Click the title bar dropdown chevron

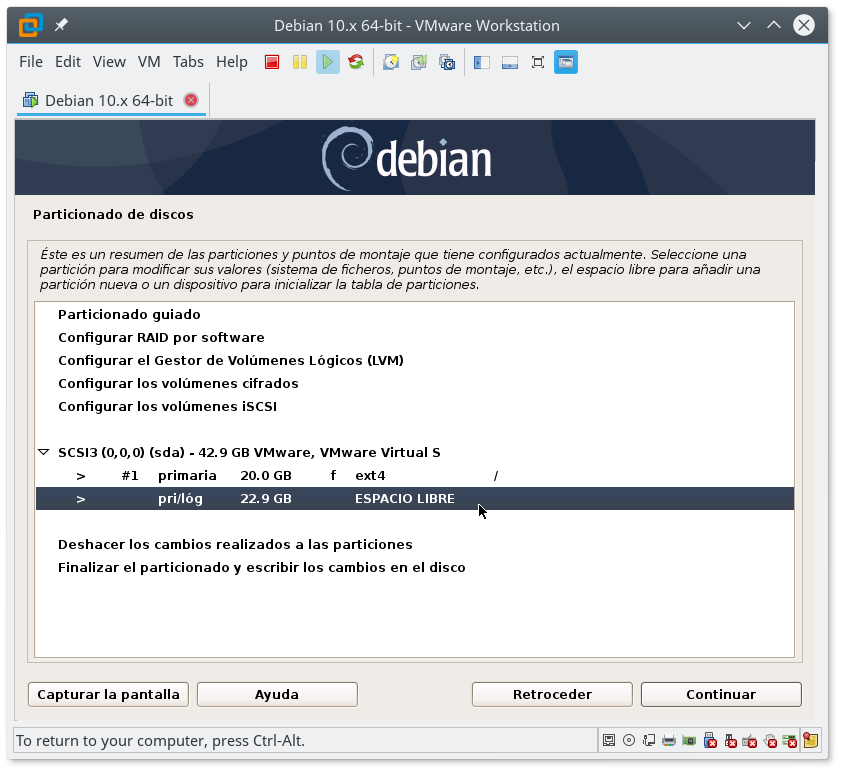(743, 25)
